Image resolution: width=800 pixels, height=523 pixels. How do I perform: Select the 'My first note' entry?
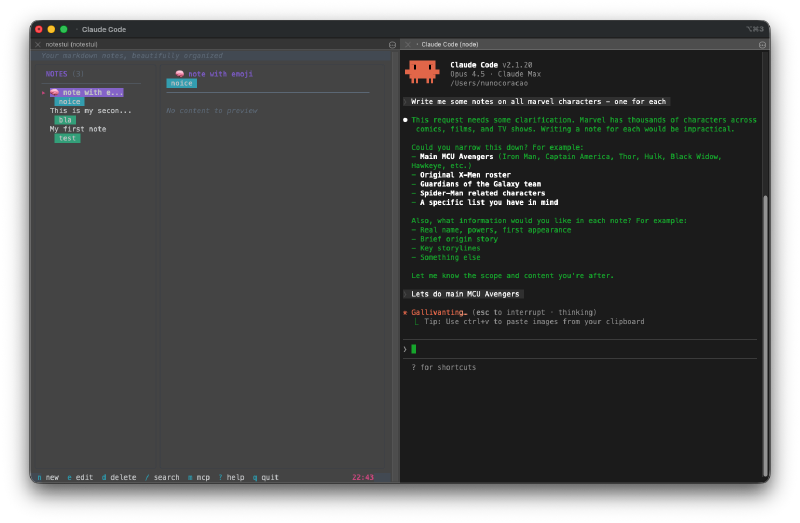(78, 129)
